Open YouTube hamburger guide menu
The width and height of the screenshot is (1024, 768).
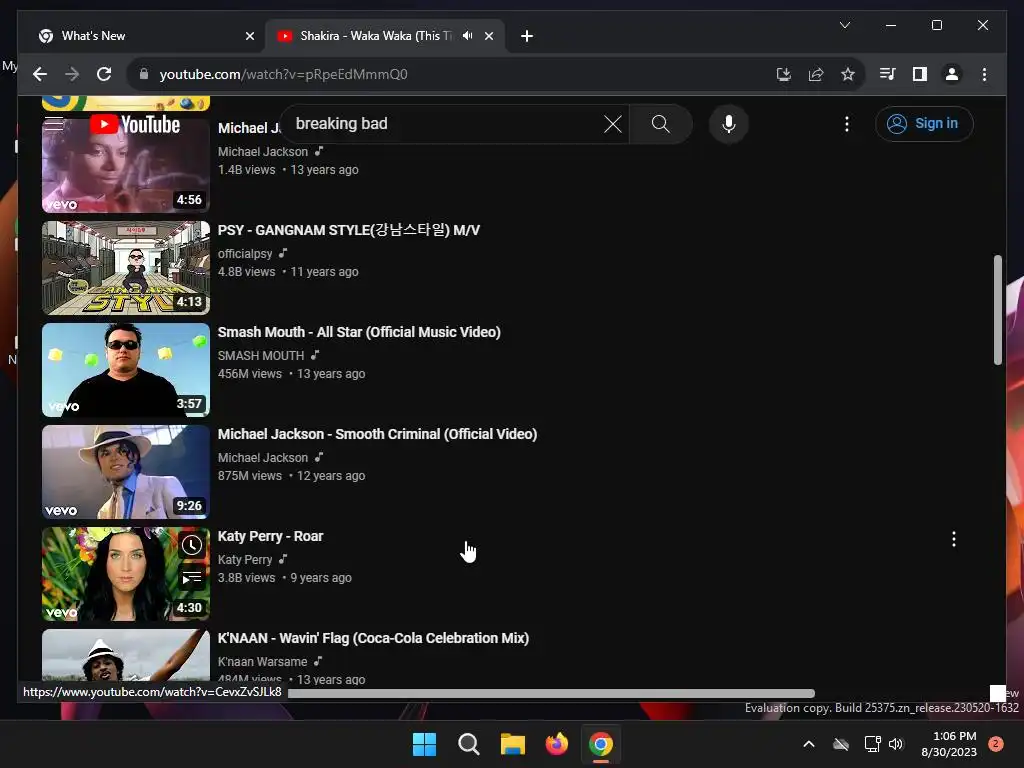pos(54,123)
